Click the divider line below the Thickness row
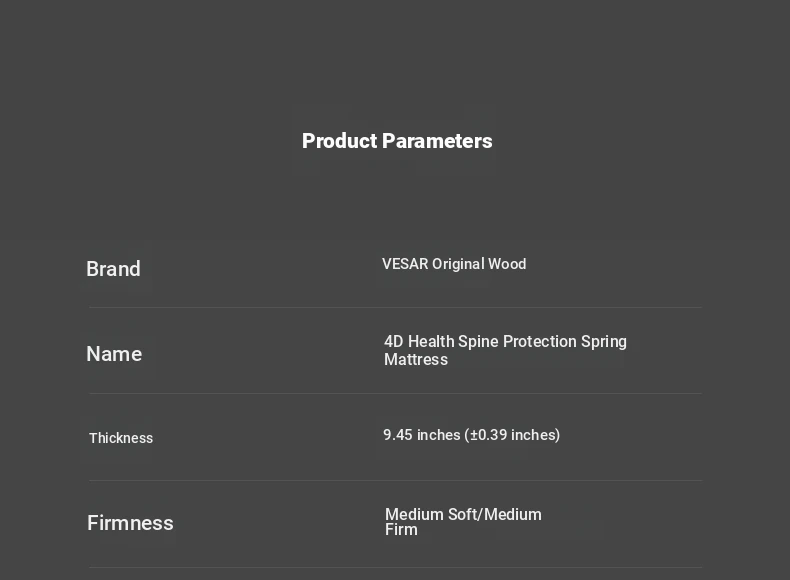Screen dimensions: 790x580 396,481
